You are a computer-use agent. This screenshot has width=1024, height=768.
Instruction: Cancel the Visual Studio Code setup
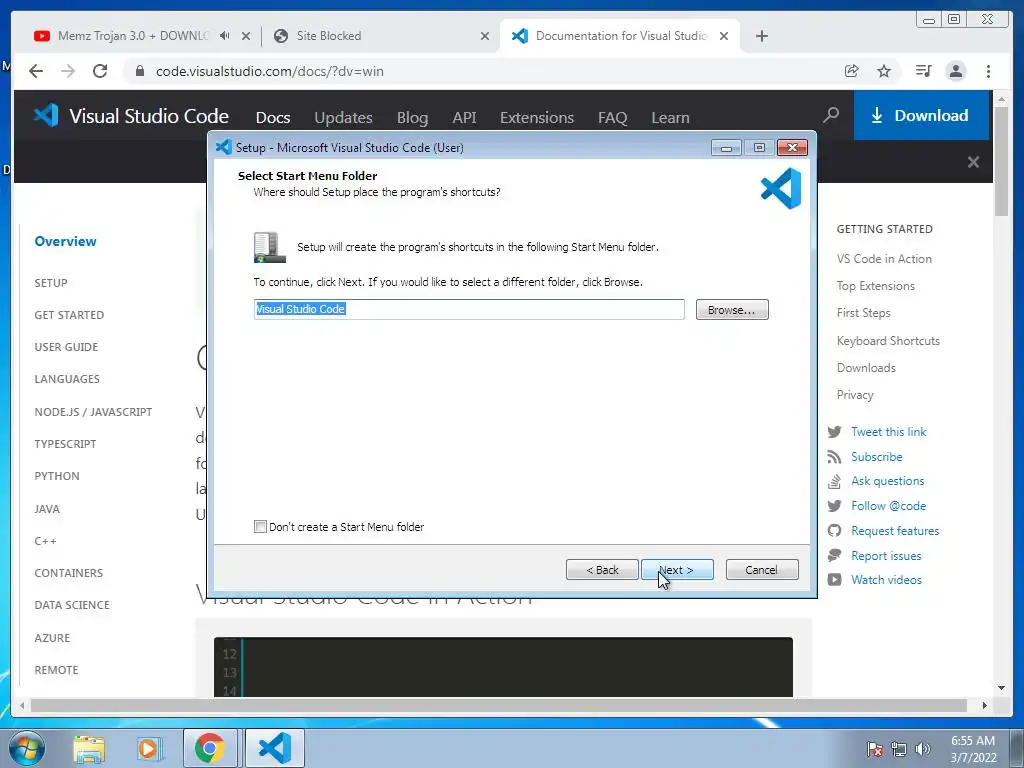762,569
